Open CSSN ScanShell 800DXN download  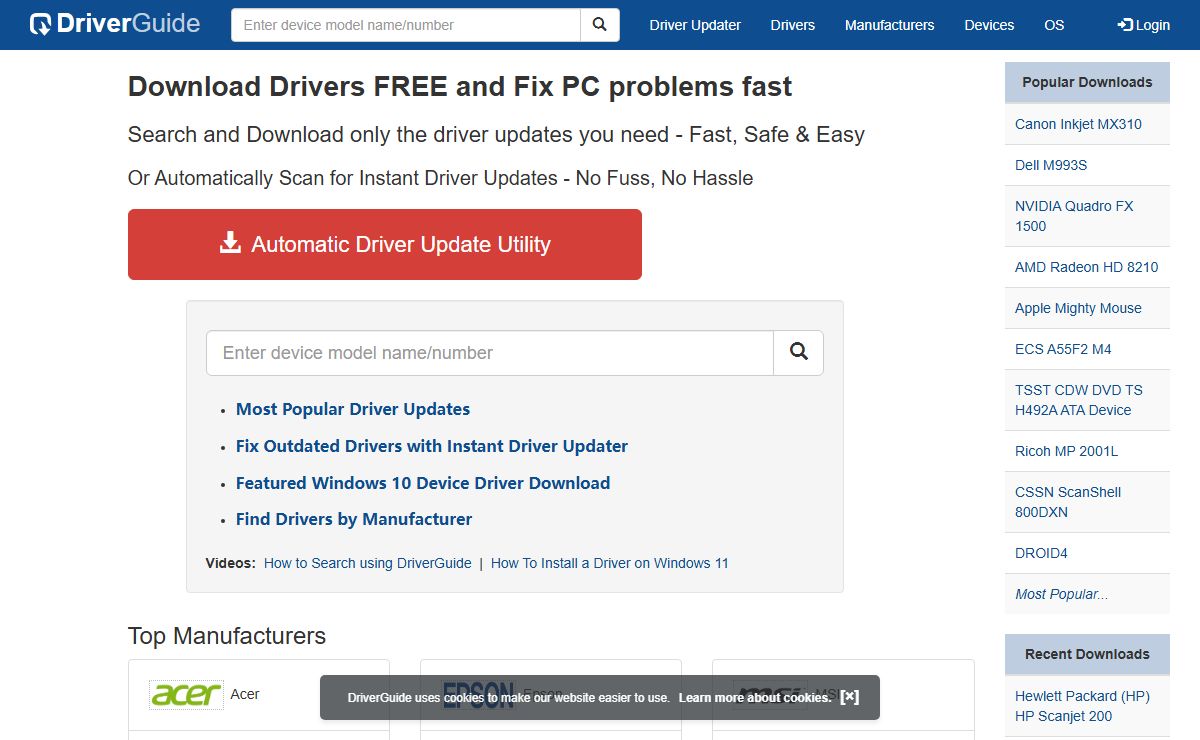point(1068,502)
